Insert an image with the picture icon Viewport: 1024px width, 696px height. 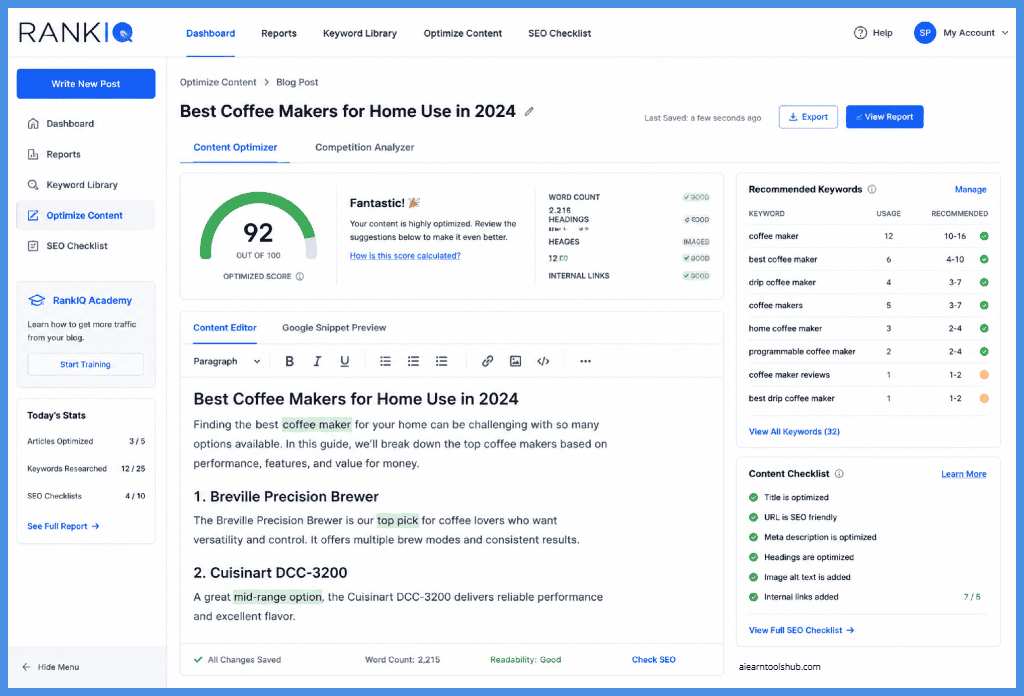tap(515, 361)
